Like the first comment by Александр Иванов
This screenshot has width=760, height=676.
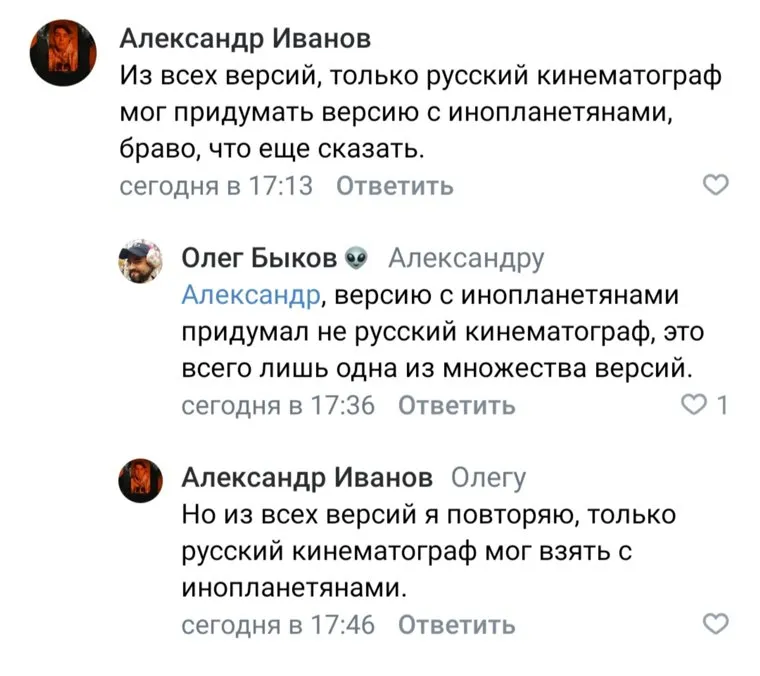pos(716,185)
